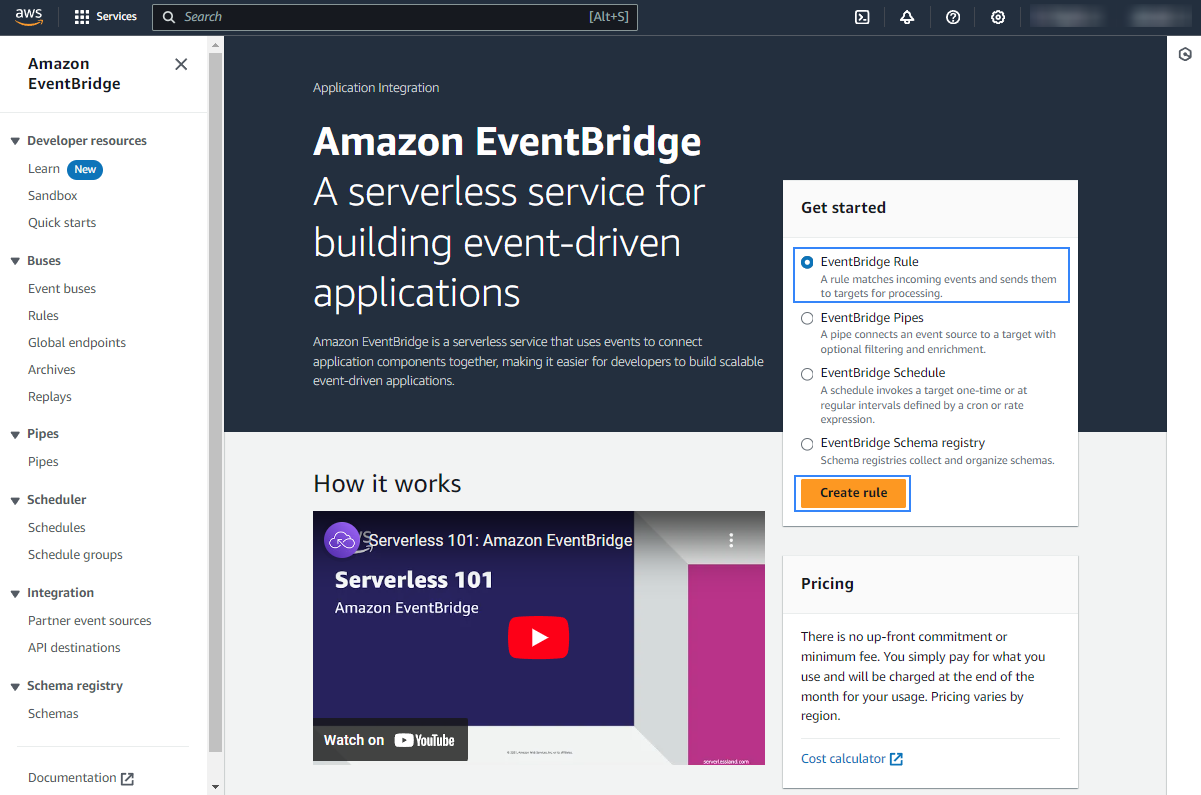Open the help question mark icon
The width and height of the screenshot is (1201, 795).
click(x=953, y=17)
